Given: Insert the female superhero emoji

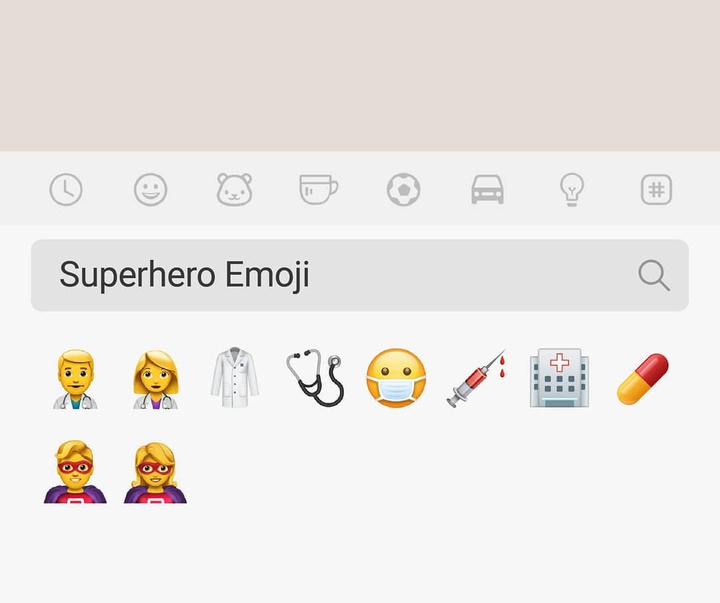Looking at the screenshot, I should click(x=155, y=473).
